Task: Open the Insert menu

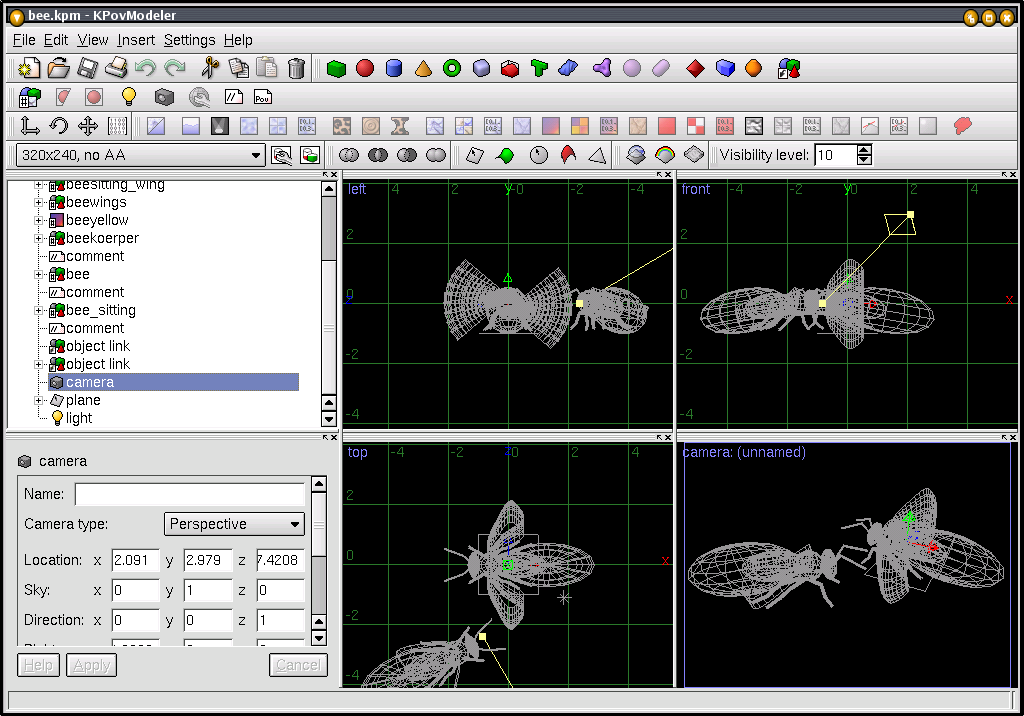Action: (136, 40)
